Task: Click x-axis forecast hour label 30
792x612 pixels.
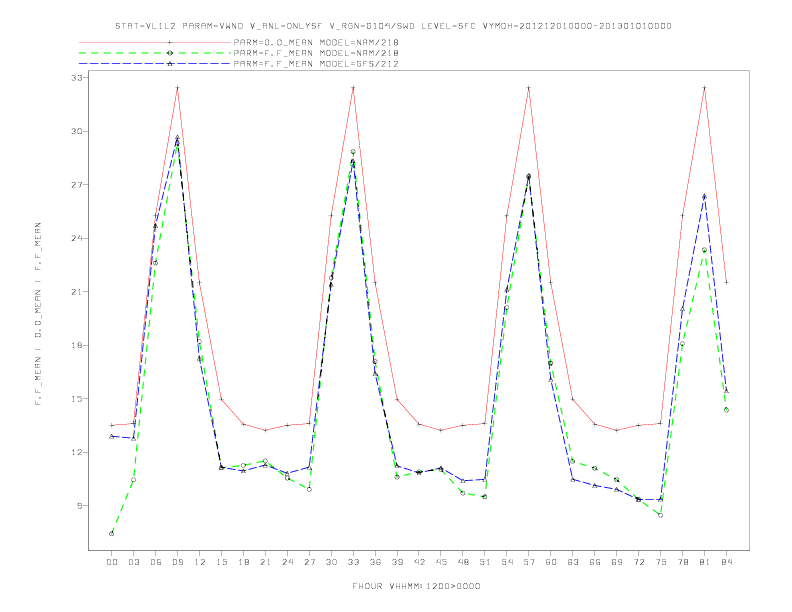Action: [331, 562]
